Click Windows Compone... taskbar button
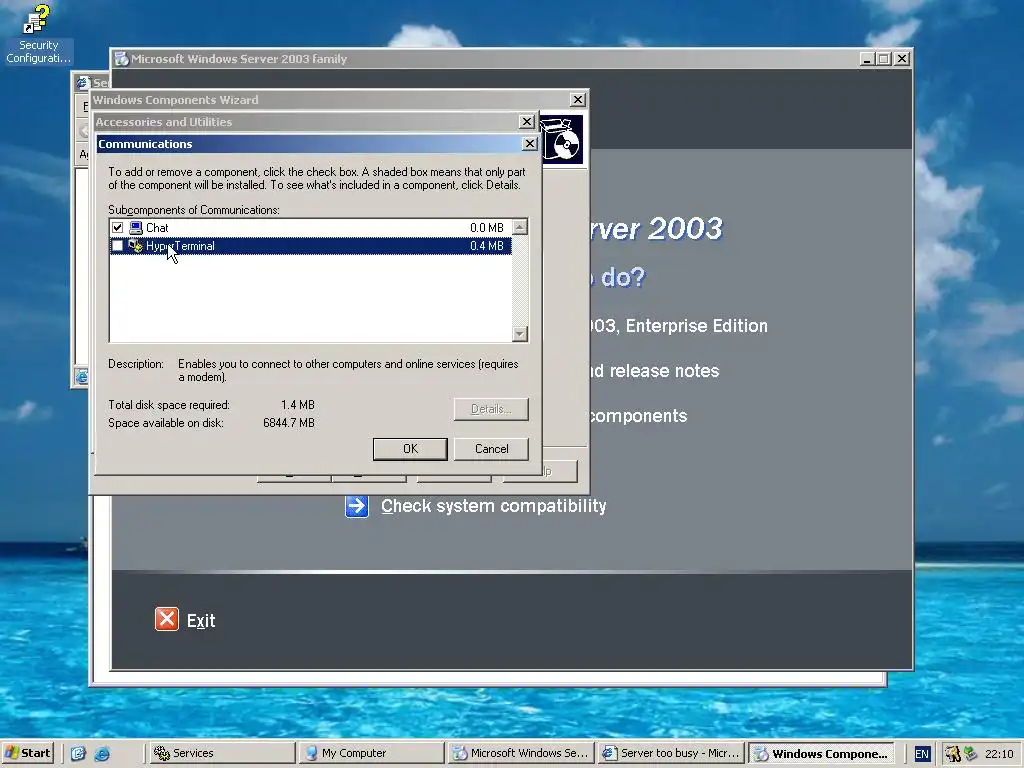Image resolution: width=1024 pixels, height=768 pixels. [823, 753]
